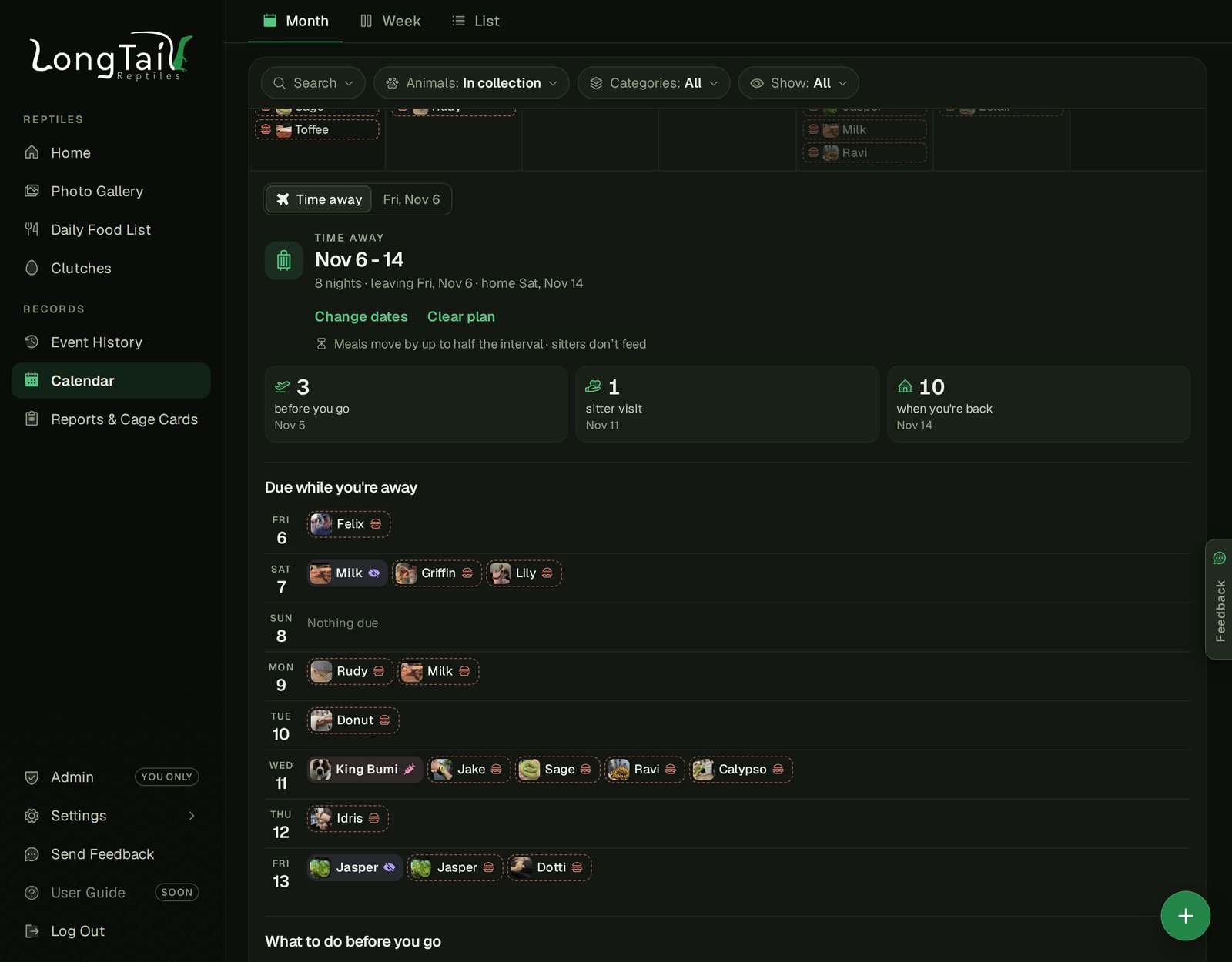View Event History records

[111, 342]
